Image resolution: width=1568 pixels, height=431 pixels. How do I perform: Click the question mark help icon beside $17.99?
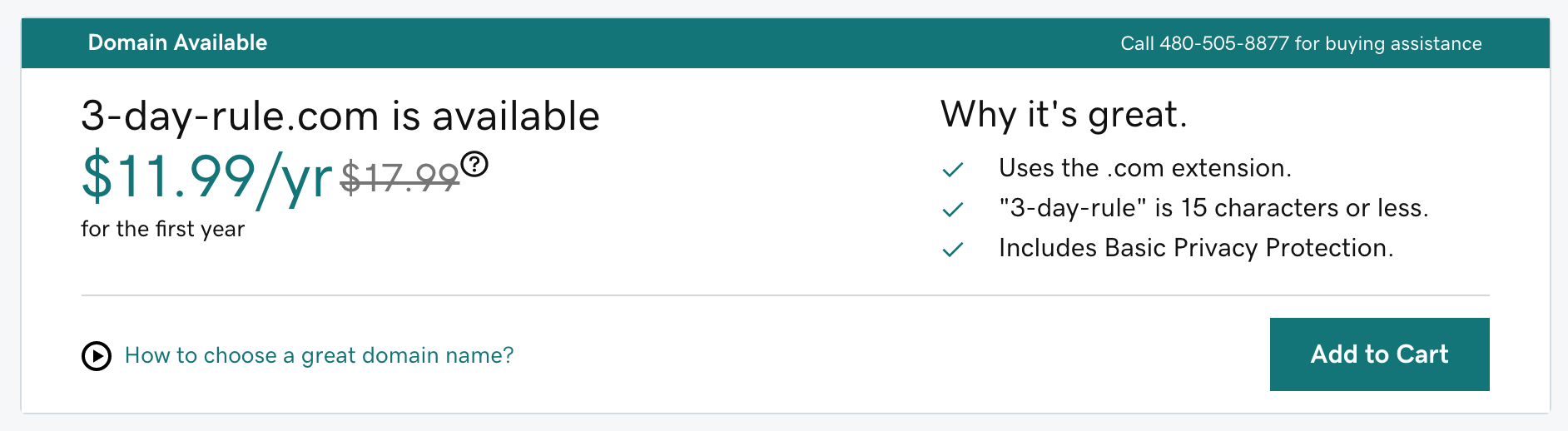click(474, 164)
